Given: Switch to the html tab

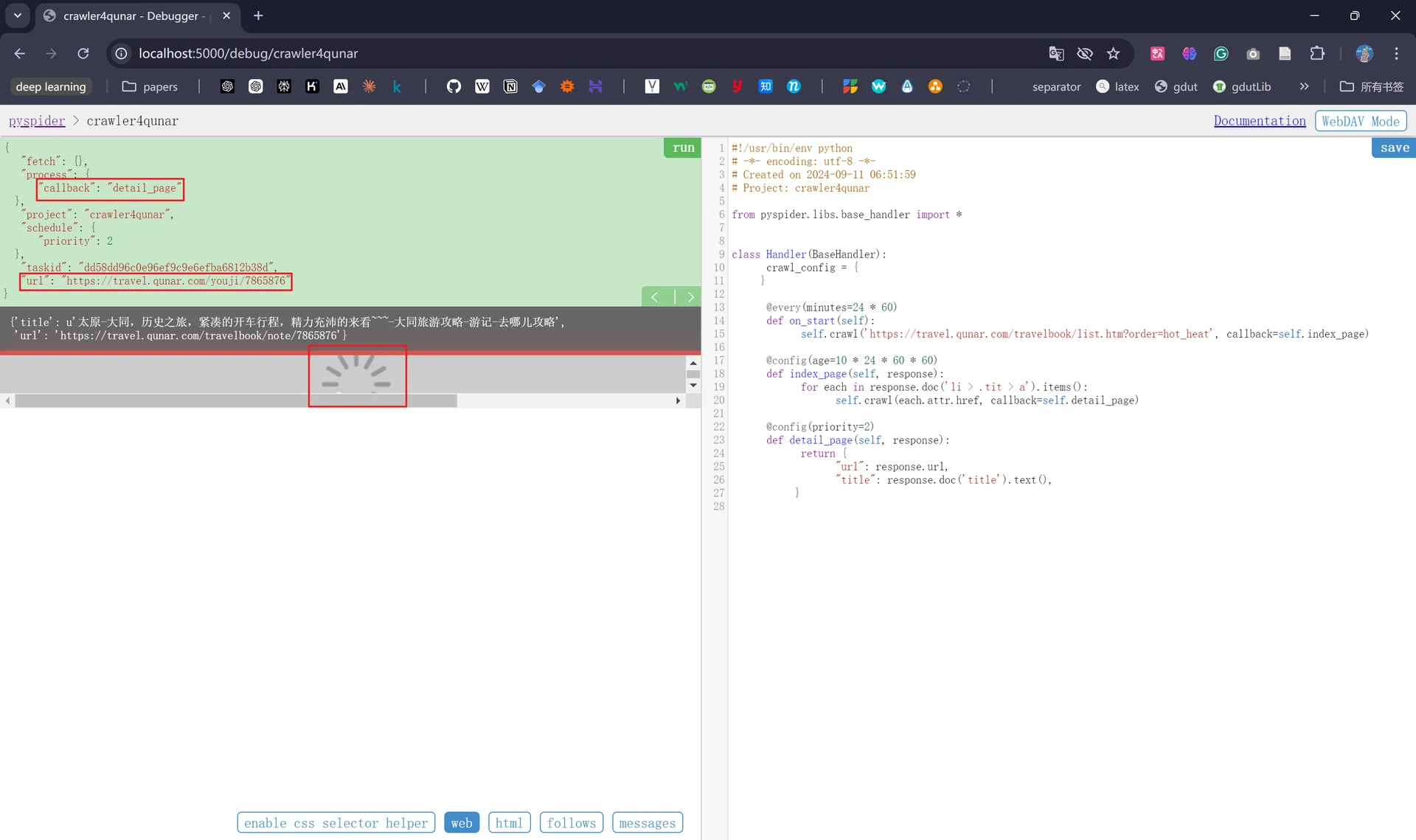Looking at the screenshot, I should [x=509, y=822].
